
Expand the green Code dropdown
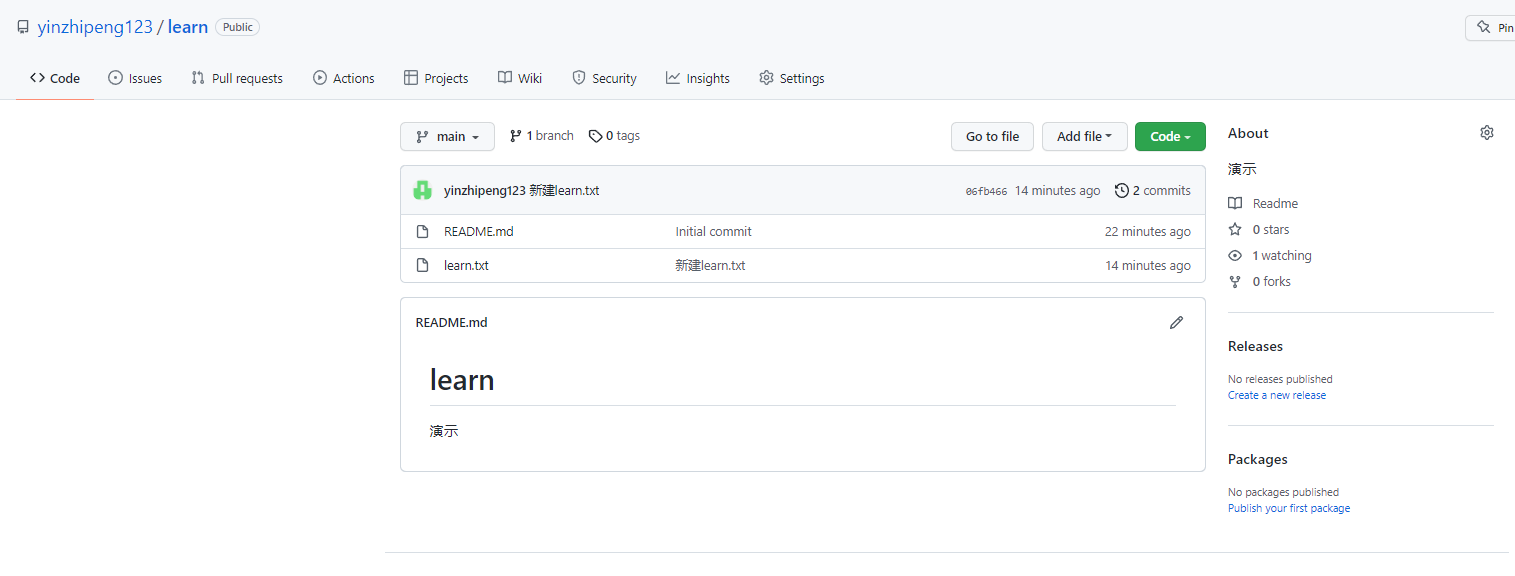tap(1170, 136)
